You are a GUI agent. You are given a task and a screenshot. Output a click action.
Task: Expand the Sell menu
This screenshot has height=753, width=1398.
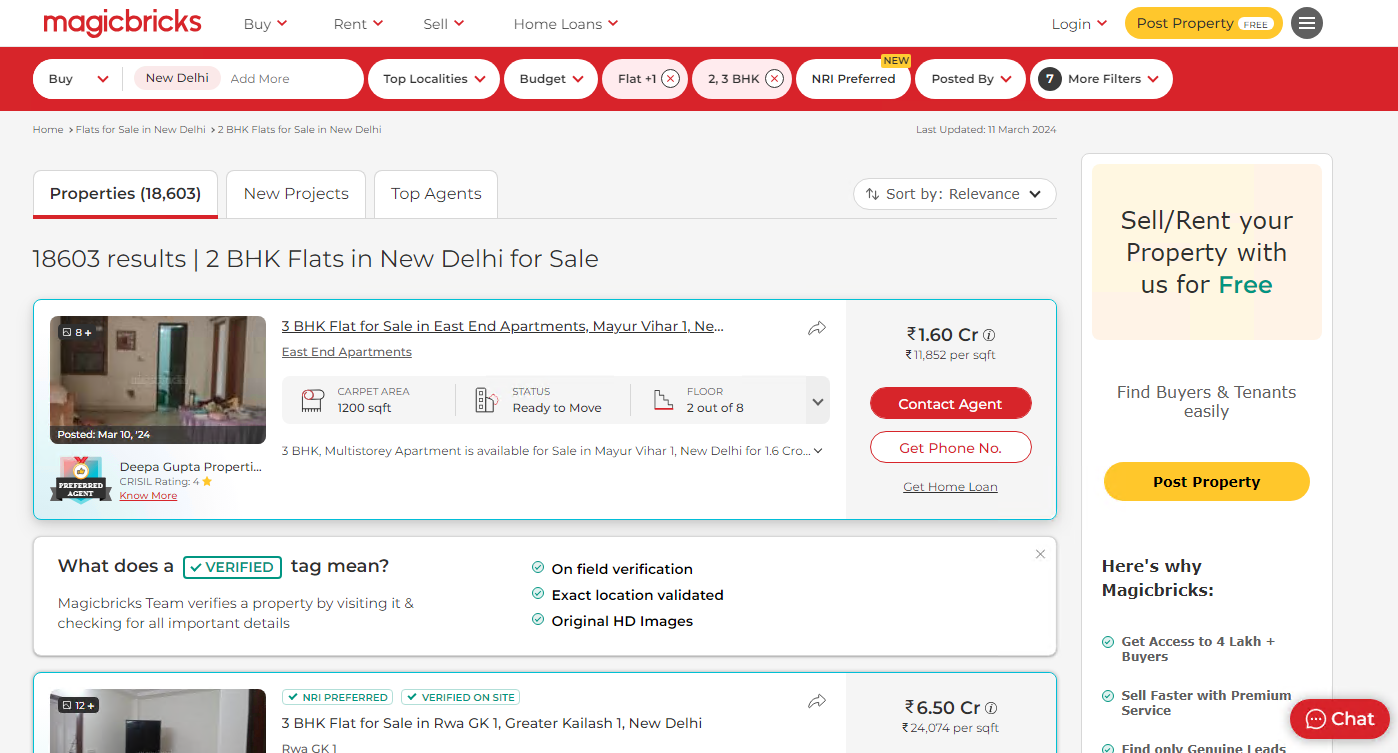[x=444, y=24]
